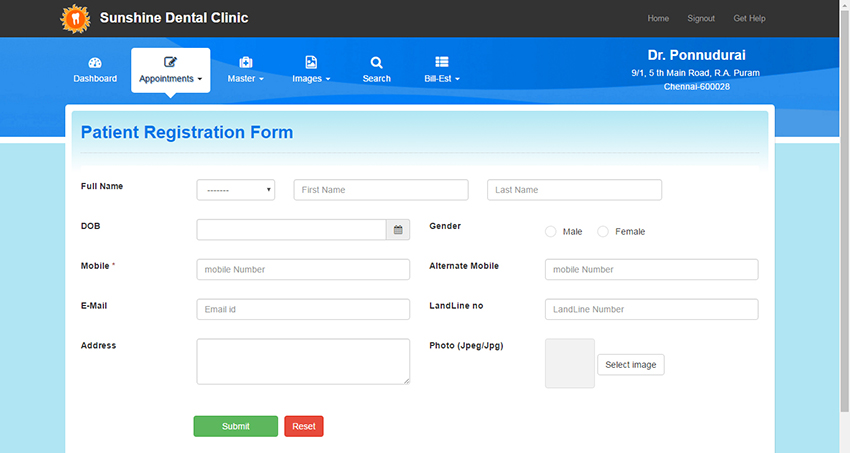Click the Bill-Est list icon
This screenshot has height=453, width=850.
pyautogui.click(x=442, y=62)
